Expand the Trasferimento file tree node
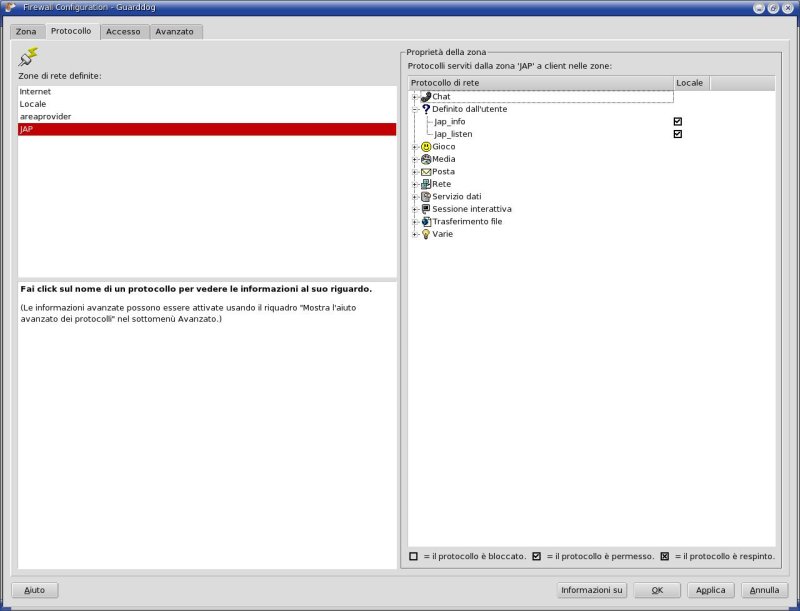800x611 pixels. coord(415,222)
